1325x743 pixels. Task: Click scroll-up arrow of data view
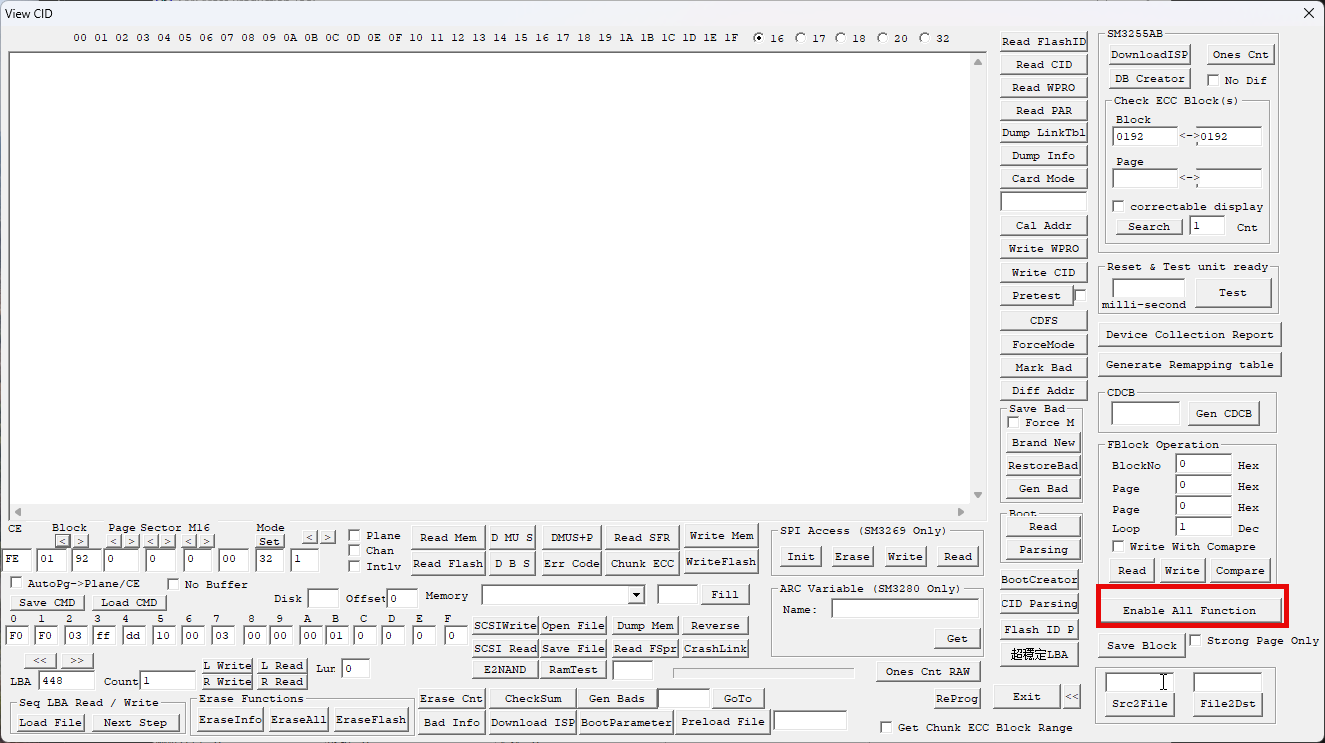pos(979,62)
